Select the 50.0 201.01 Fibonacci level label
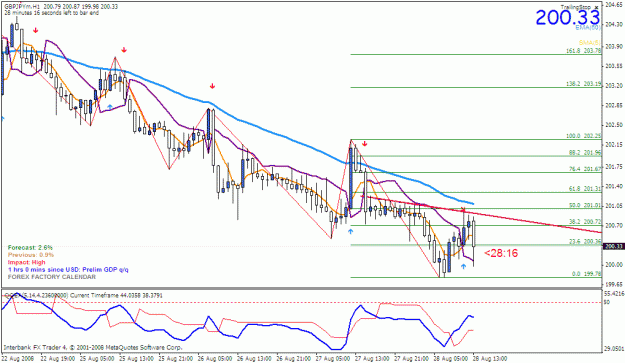 tap(585, 206)
